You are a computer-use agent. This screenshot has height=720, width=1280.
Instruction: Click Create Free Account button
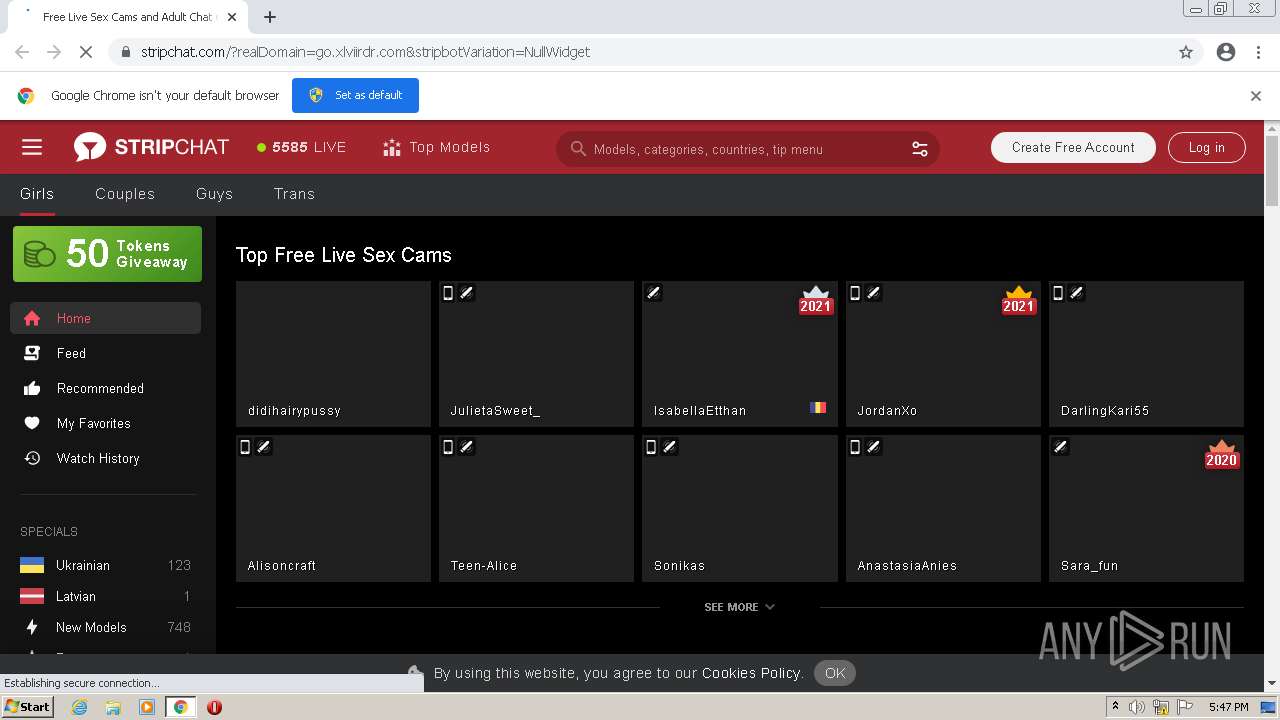1073,147
